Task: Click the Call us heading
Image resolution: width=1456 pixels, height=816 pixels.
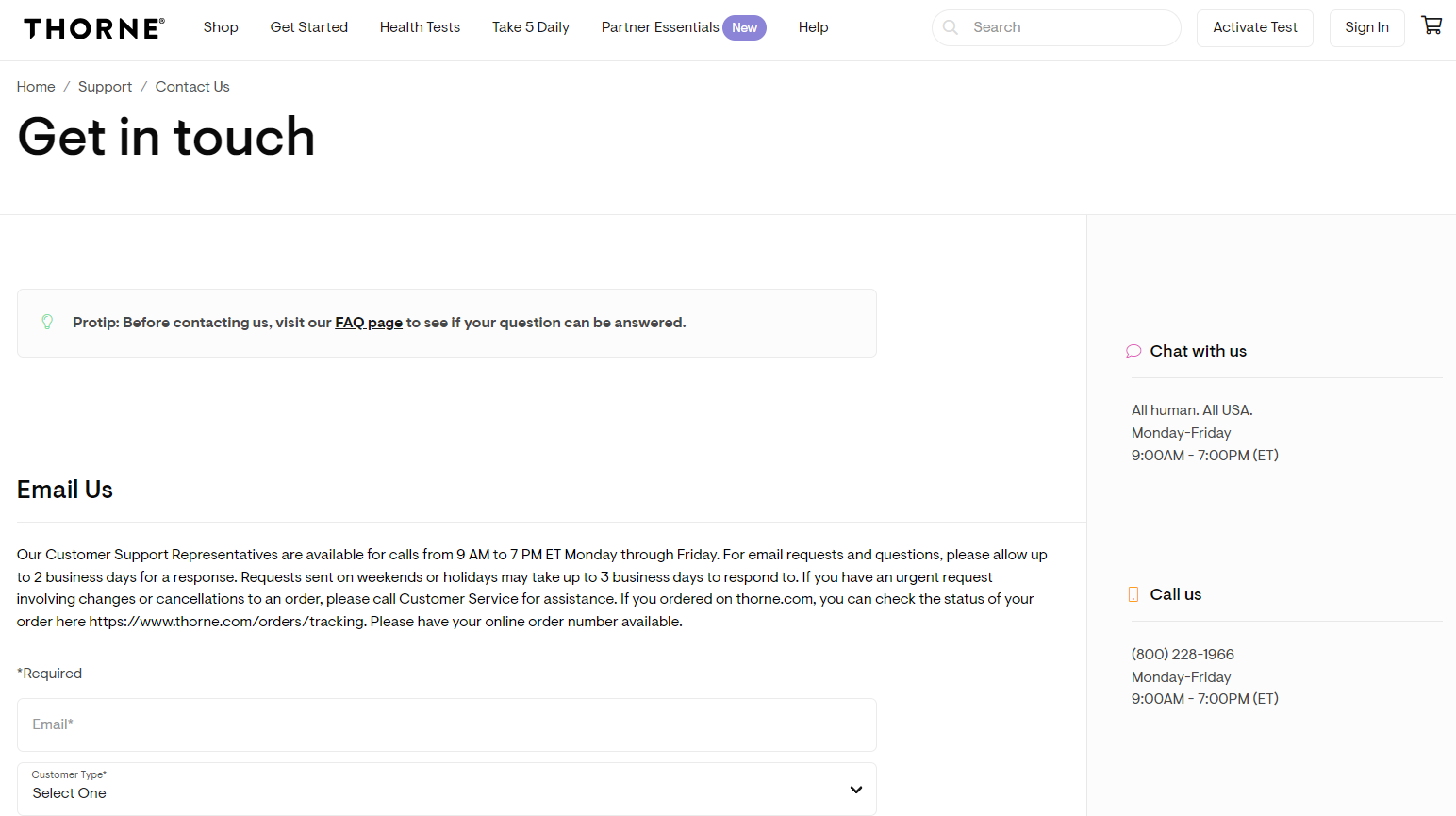Action: (x=1175, y=594)
